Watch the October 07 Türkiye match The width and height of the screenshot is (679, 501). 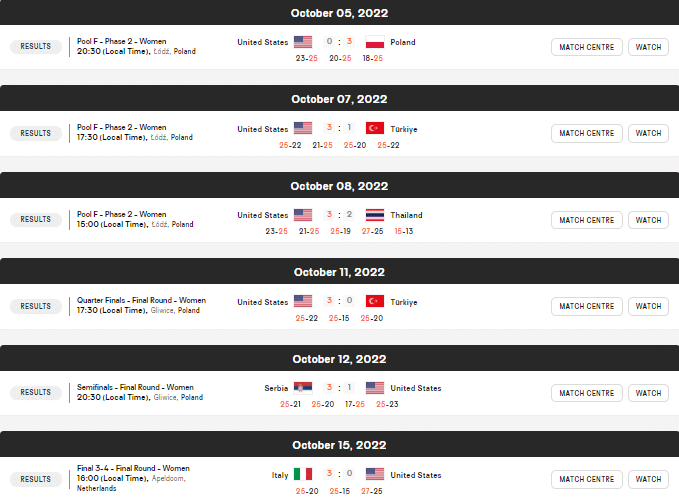tap(648, 133)
